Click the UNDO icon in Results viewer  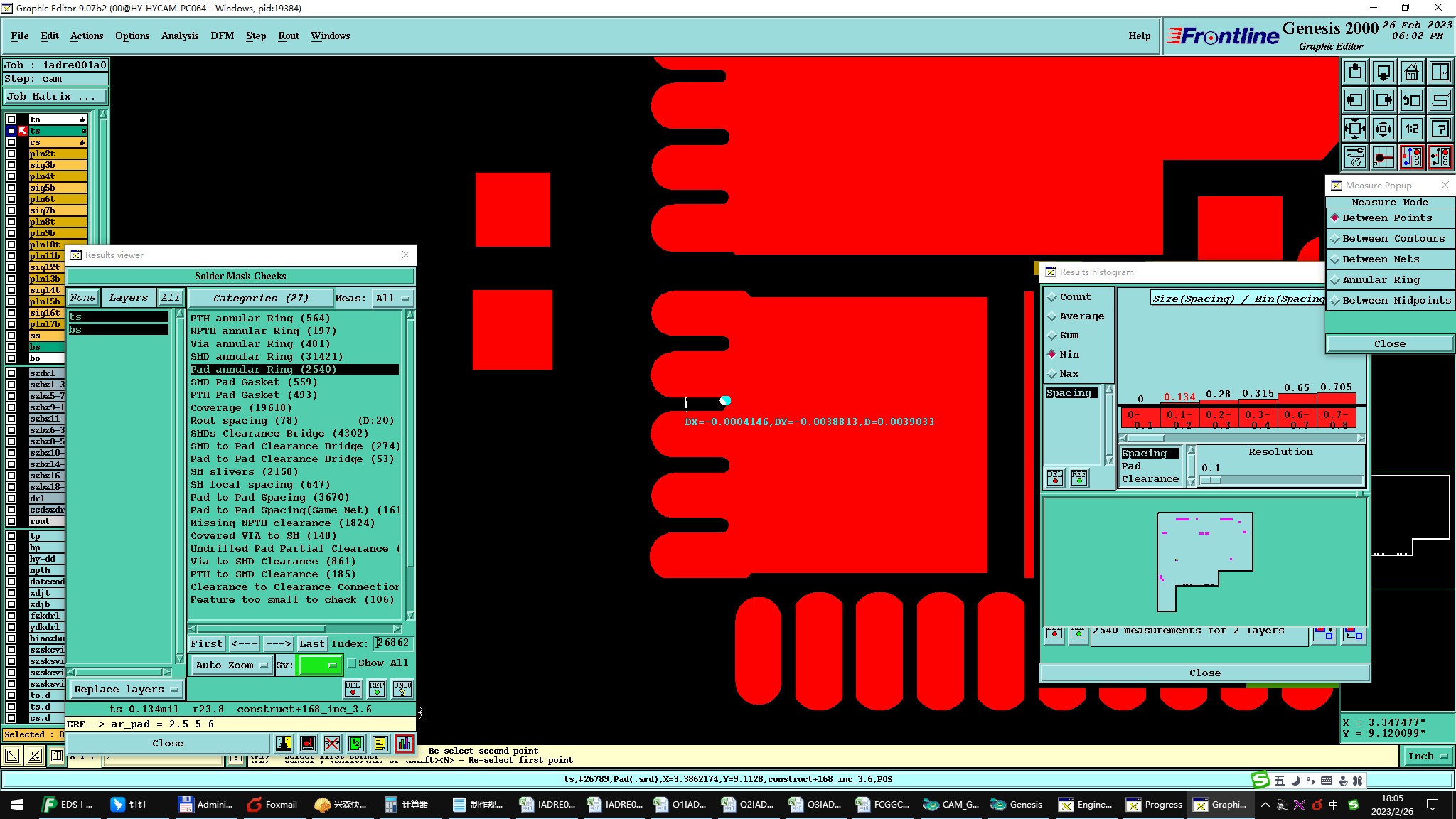(x=402, y=688)
